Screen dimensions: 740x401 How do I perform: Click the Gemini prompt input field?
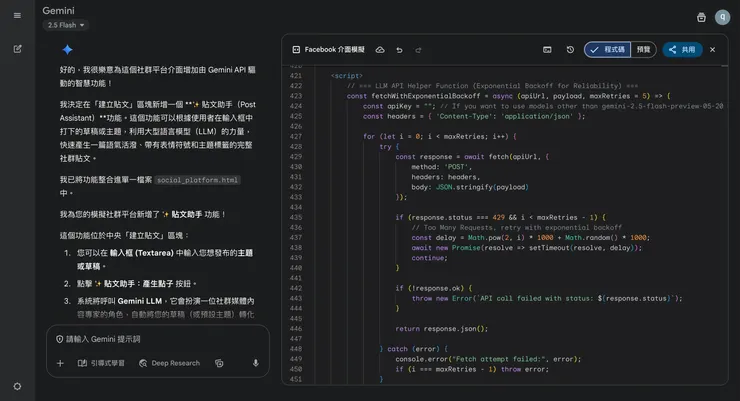click(x=158, y=339)
